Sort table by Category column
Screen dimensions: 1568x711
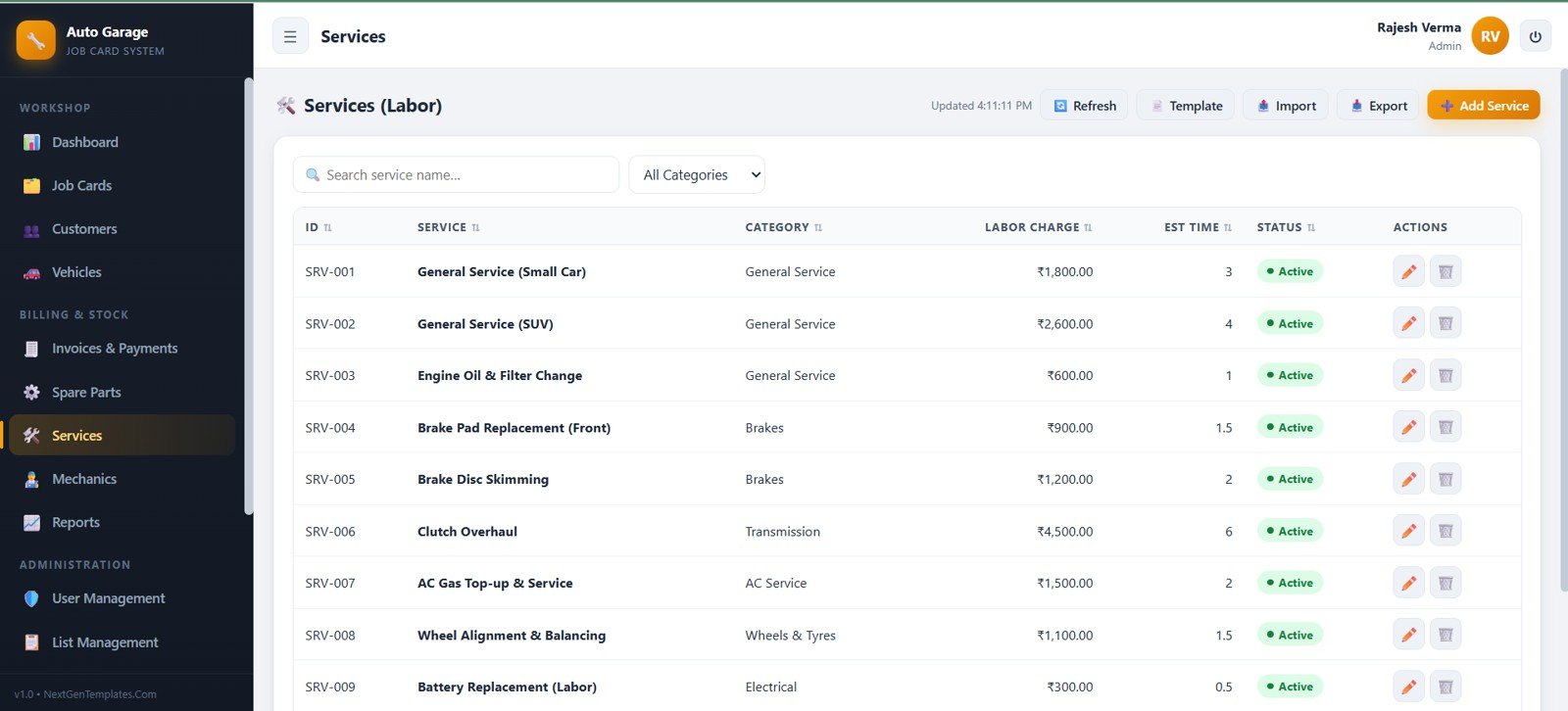[818, 227]
